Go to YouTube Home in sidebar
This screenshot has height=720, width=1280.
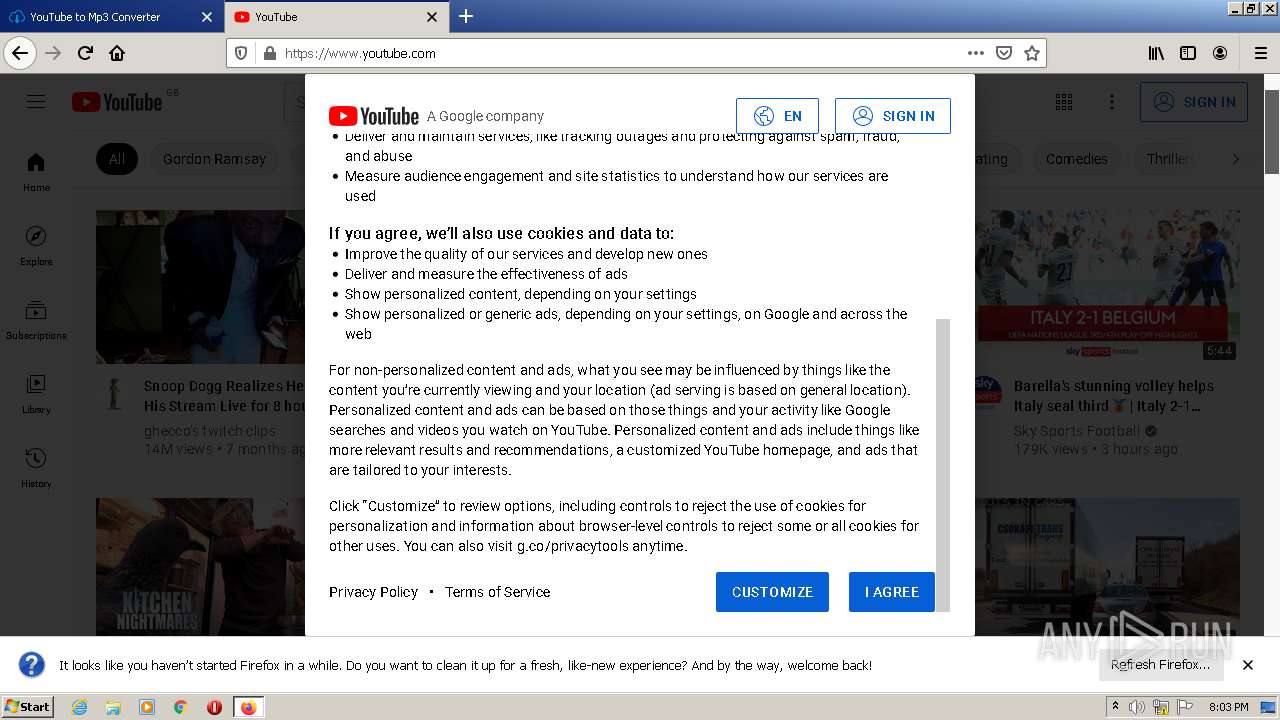[36, 172]
